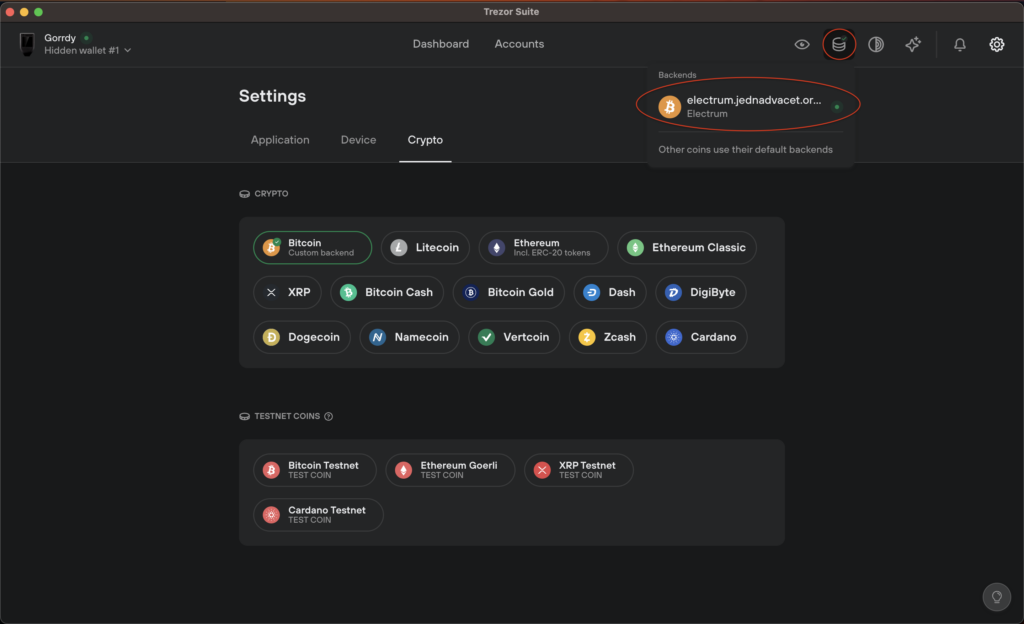
Task: Click the Trezor device icon beside Gorrdy
Action: pos(27,44)
